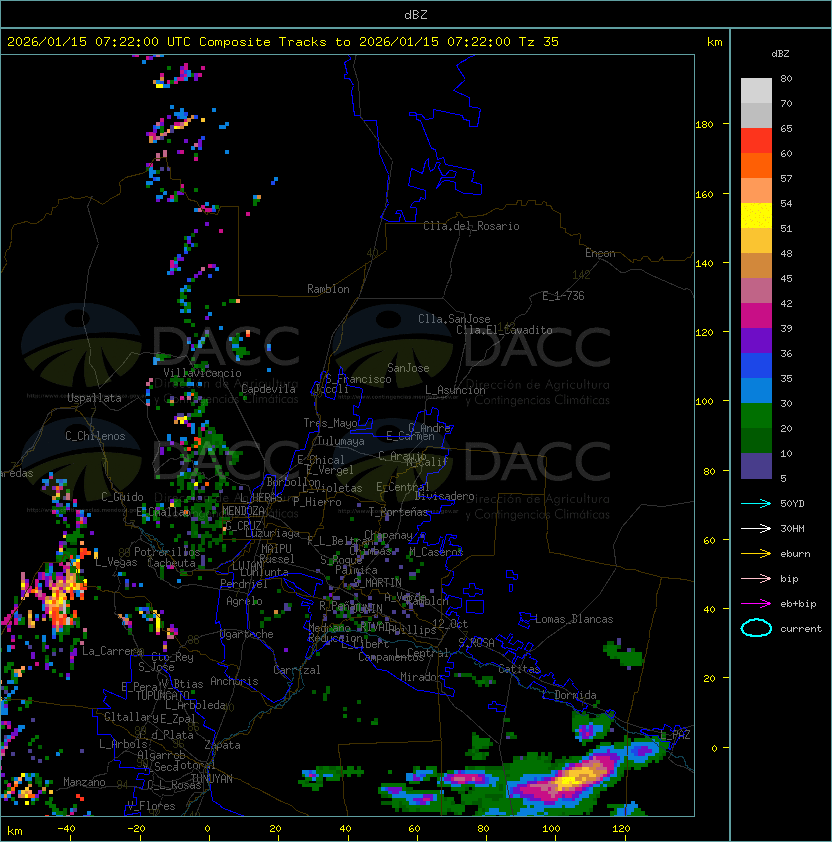
Task: Click the 'eb+bip' legend label
Action: point(798,604)
